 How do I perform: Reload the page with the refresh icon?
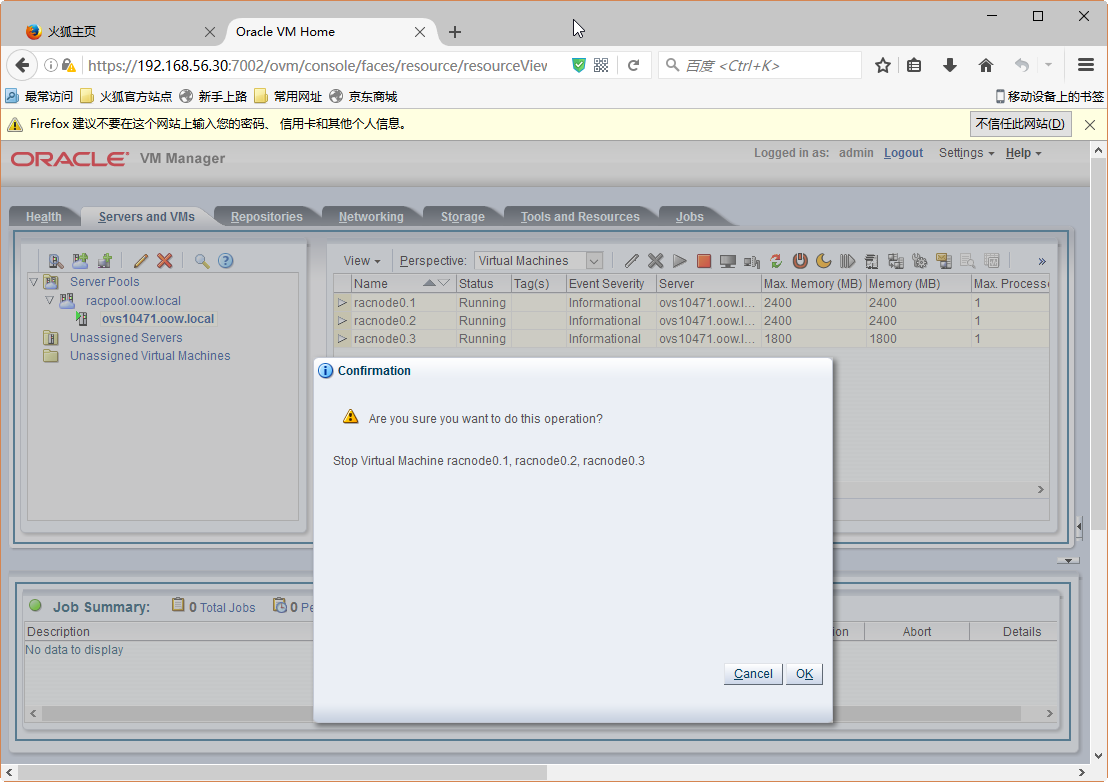[633, 66]
